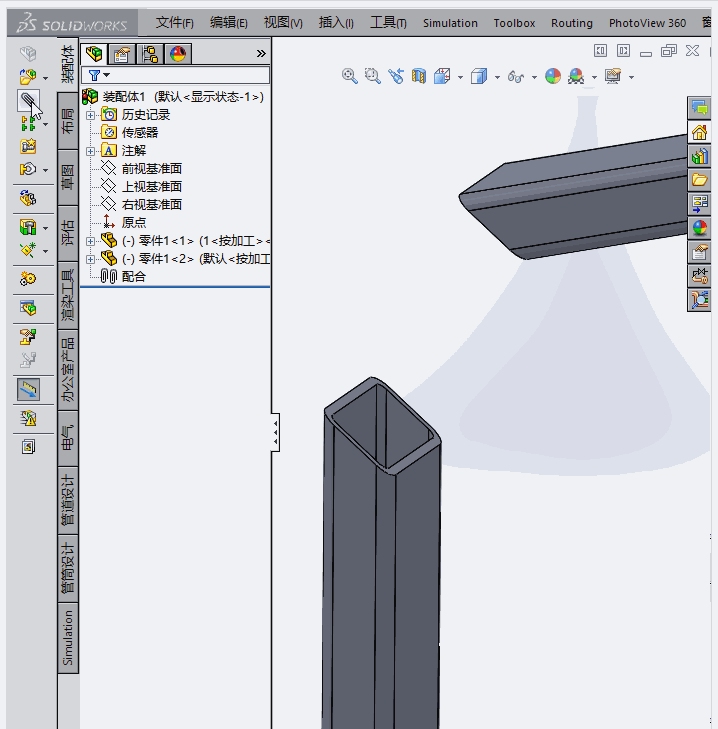Open the Smart Fasteners tool

pos(28,146)
